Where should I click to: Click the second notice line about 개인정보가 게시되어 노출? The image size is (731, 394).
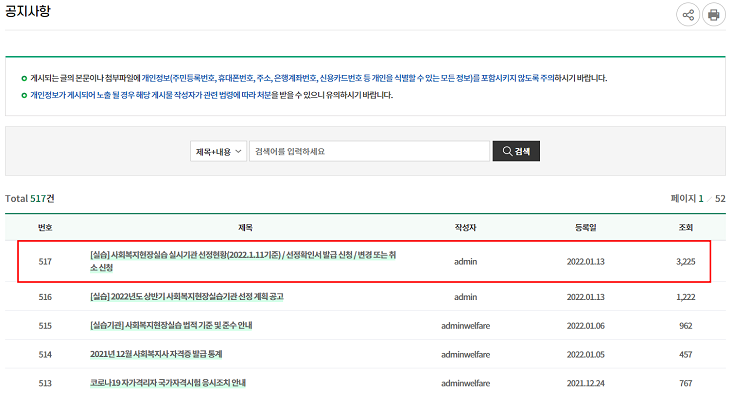(x=212, y=95)
